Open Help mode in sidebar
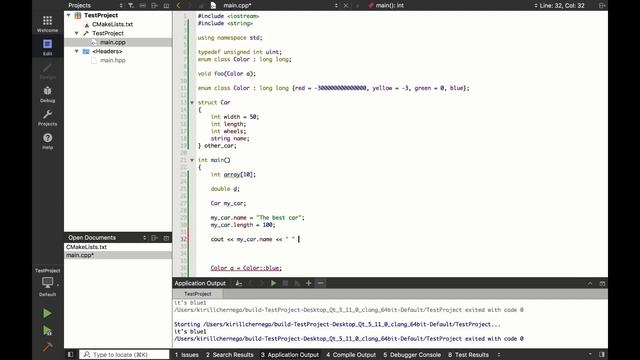Image resolution: width=640 pixels, height=360 pixels. 47,141
